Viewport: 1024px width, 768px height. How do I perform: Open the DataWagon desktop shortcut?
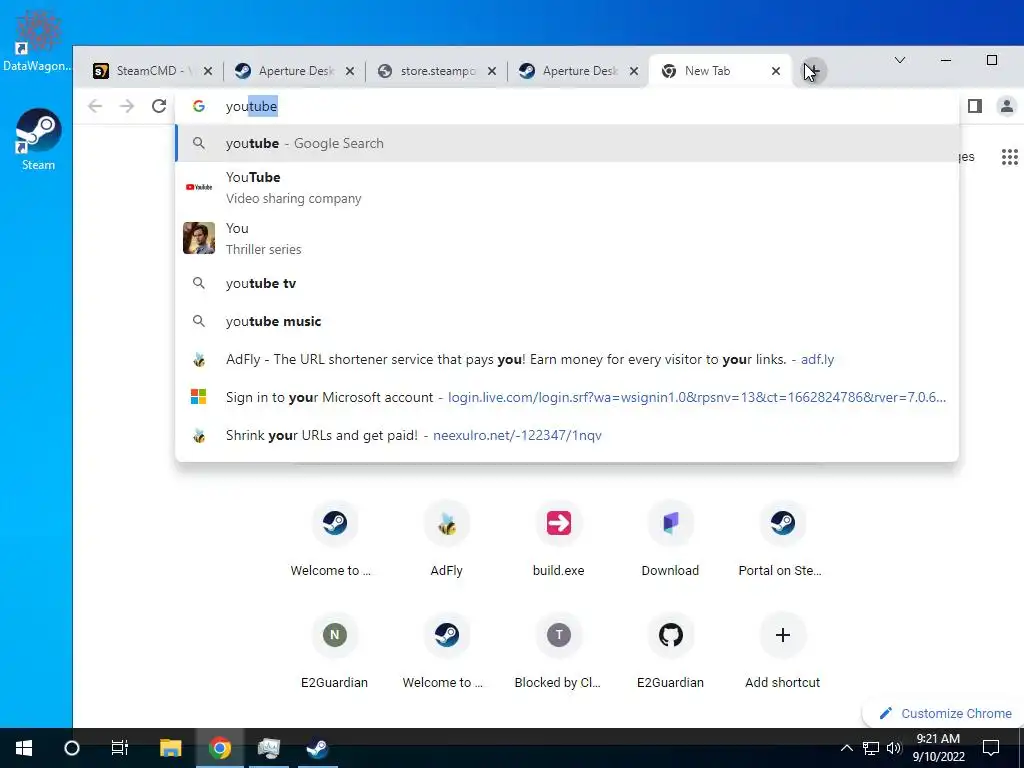[x=37, y=40]
